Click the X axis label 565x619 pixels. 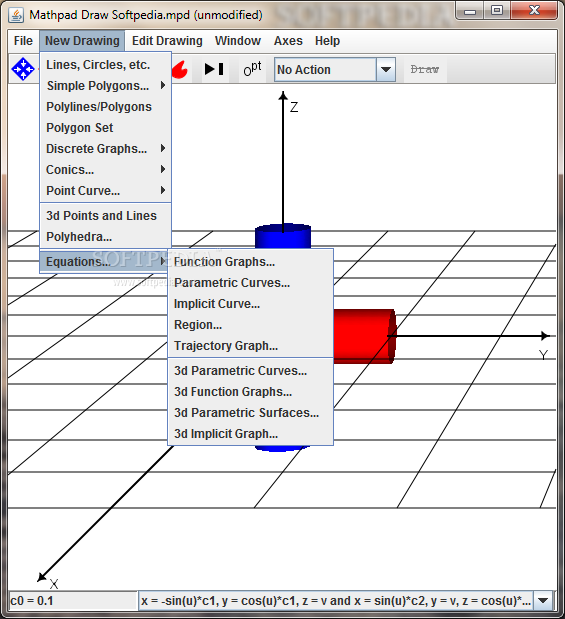tap(54, 583)
